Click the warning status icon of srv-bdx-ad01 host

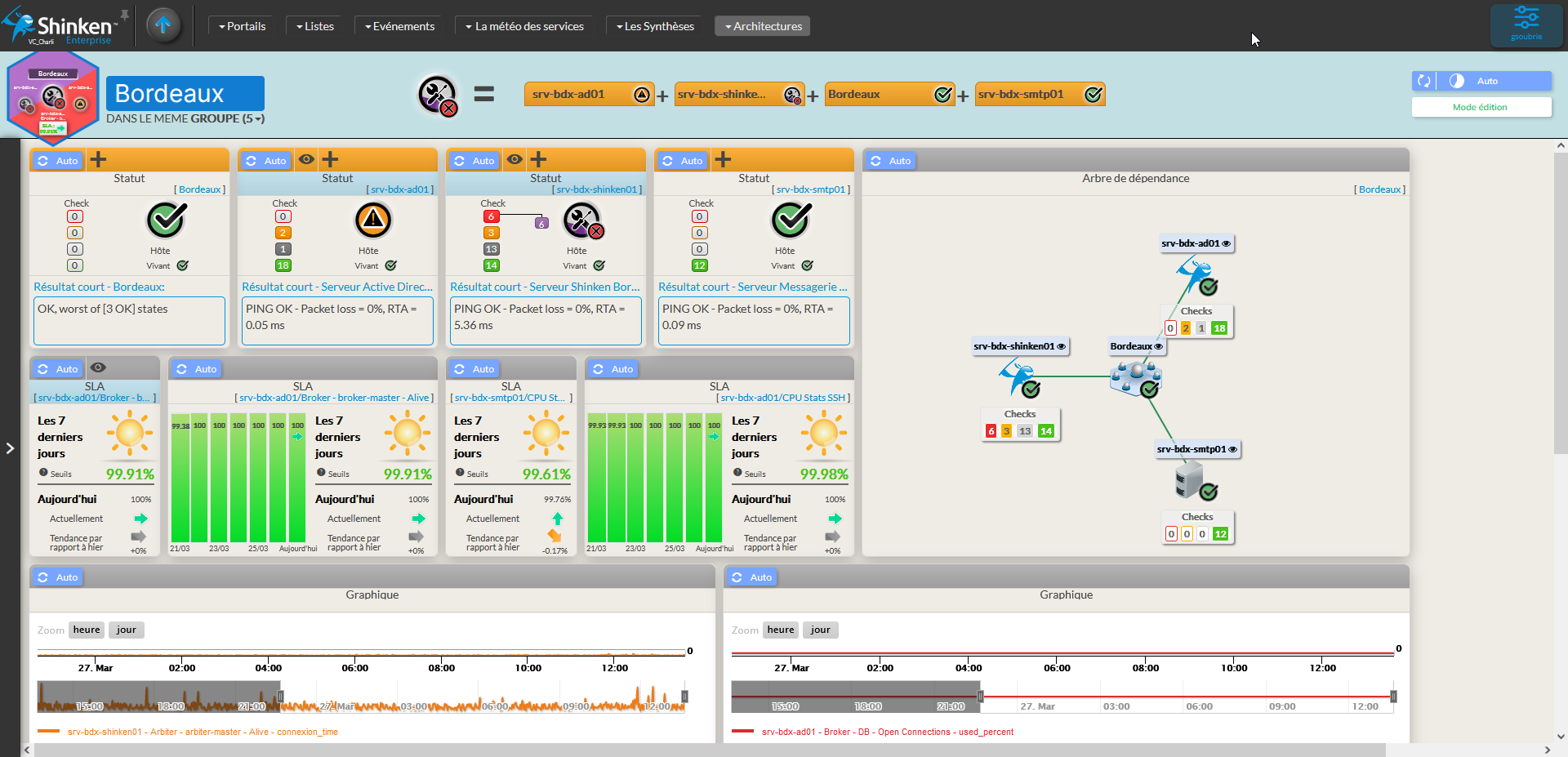(373, 220)
